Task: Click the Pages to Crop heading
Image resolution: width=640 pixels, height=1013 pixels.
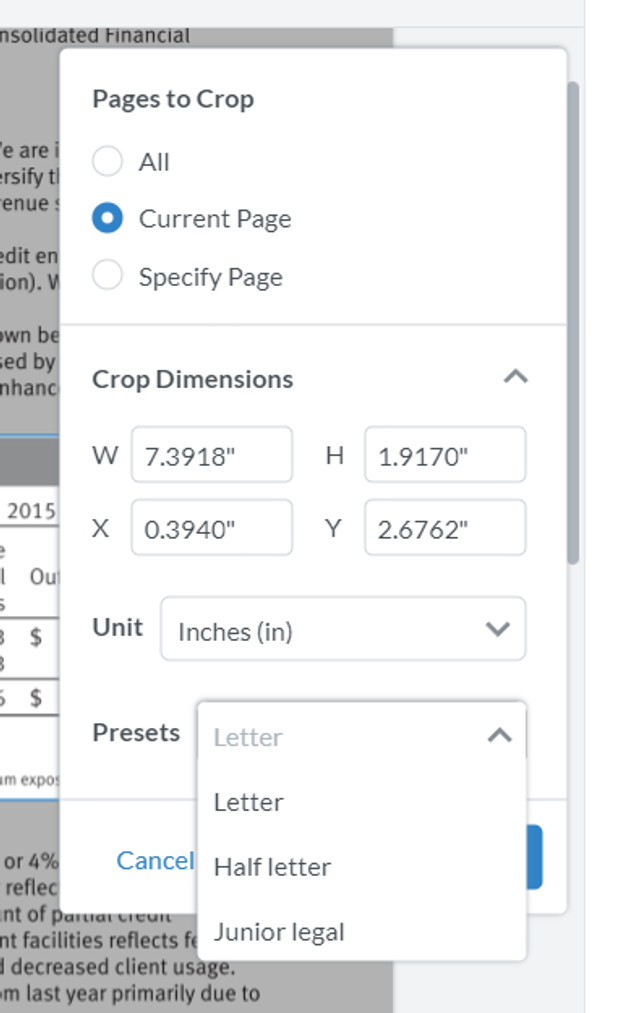Action: click(173, 99)
